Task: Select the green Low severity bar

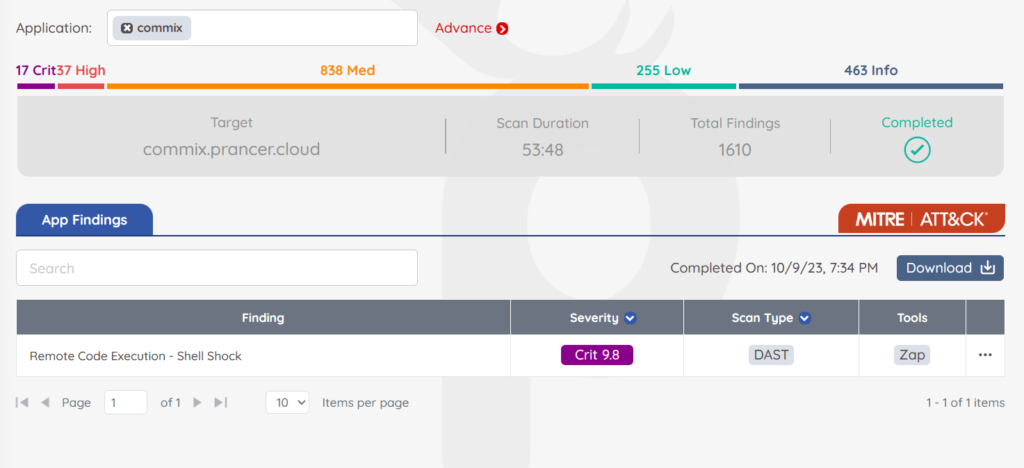Action: tap(664, 86)
